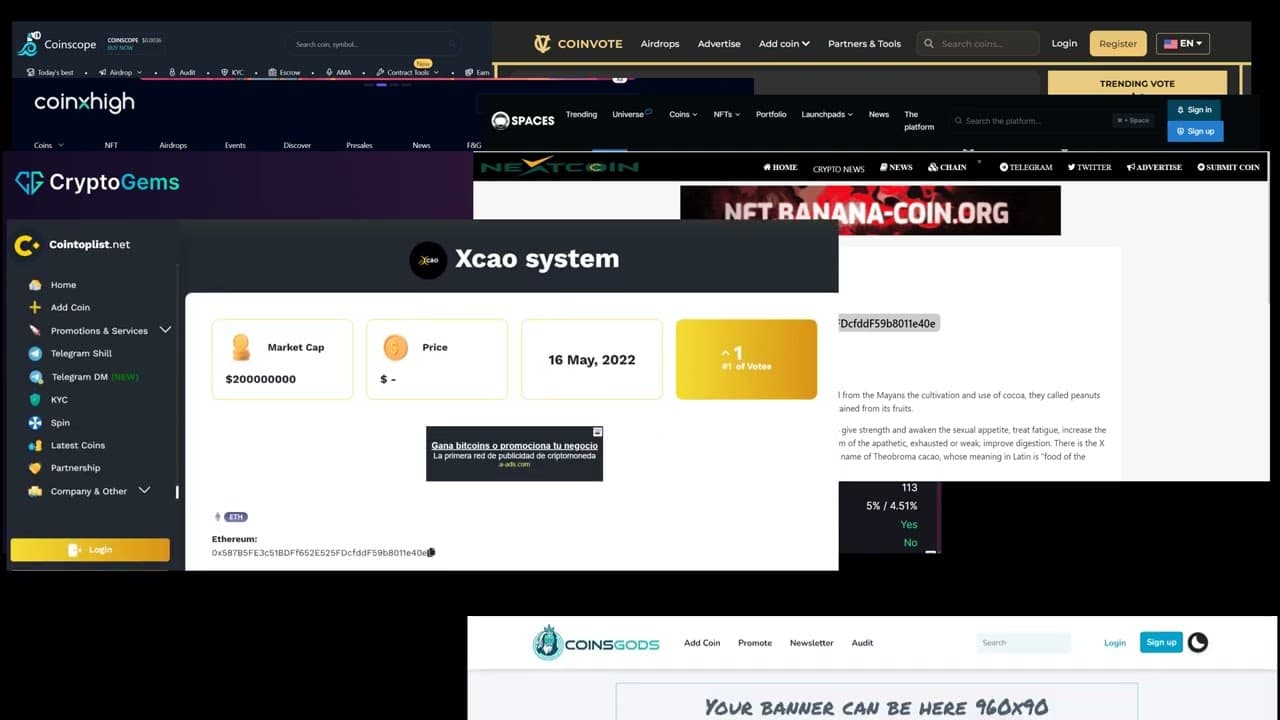Click the Coinscope wave logo
1280x720 pixels.
pos(28,44)
